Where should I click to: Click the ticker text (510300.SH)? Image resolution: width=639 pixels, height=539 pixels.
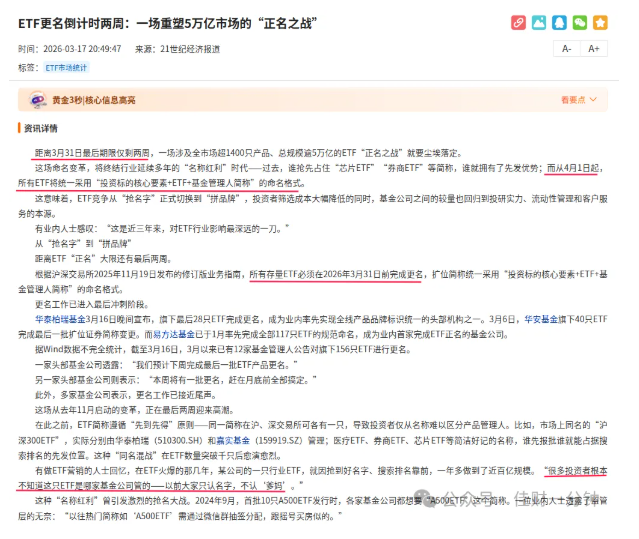pos(178,440)
